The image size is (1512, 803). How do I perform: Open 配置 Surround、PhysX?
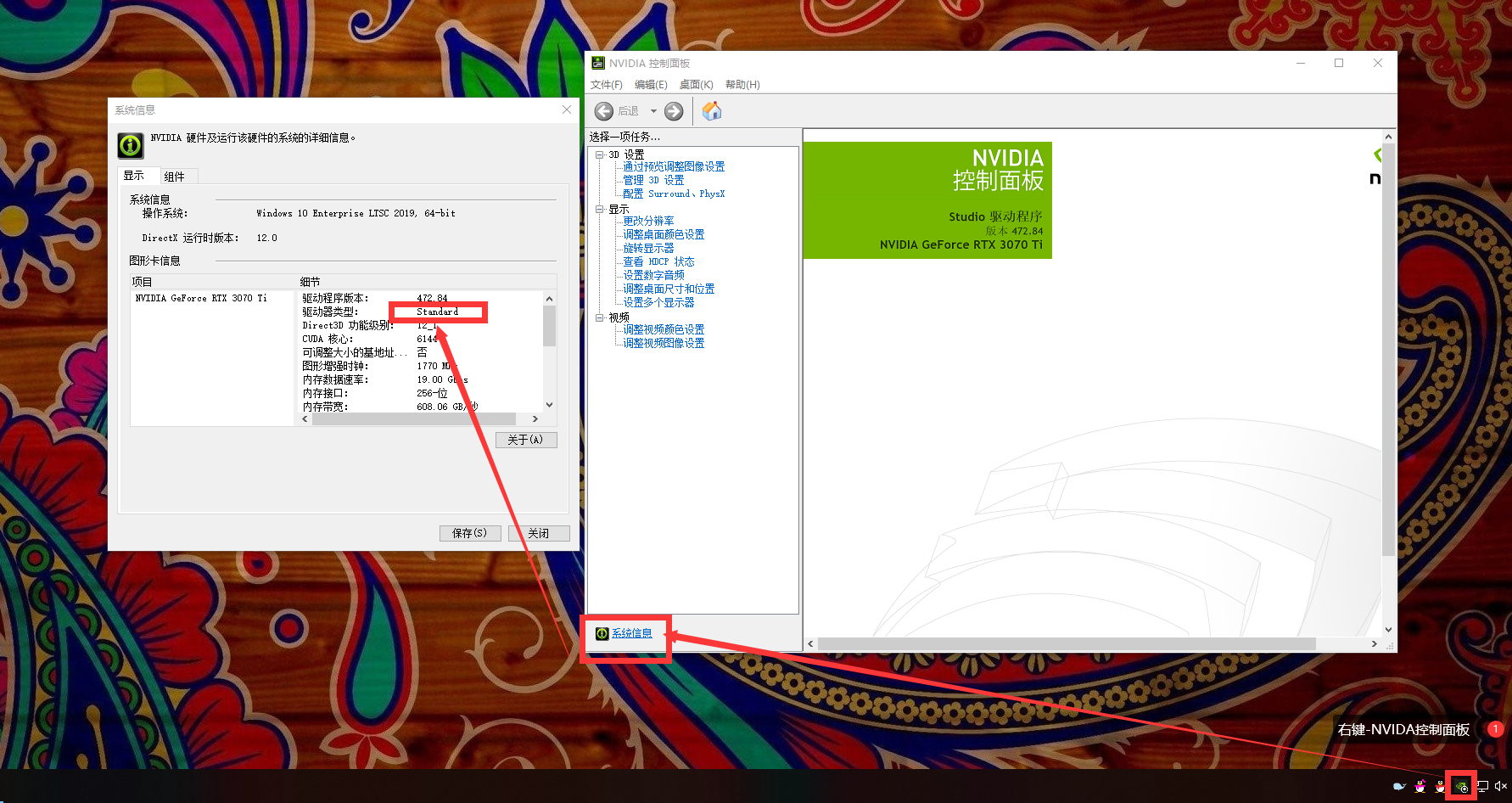674,194
